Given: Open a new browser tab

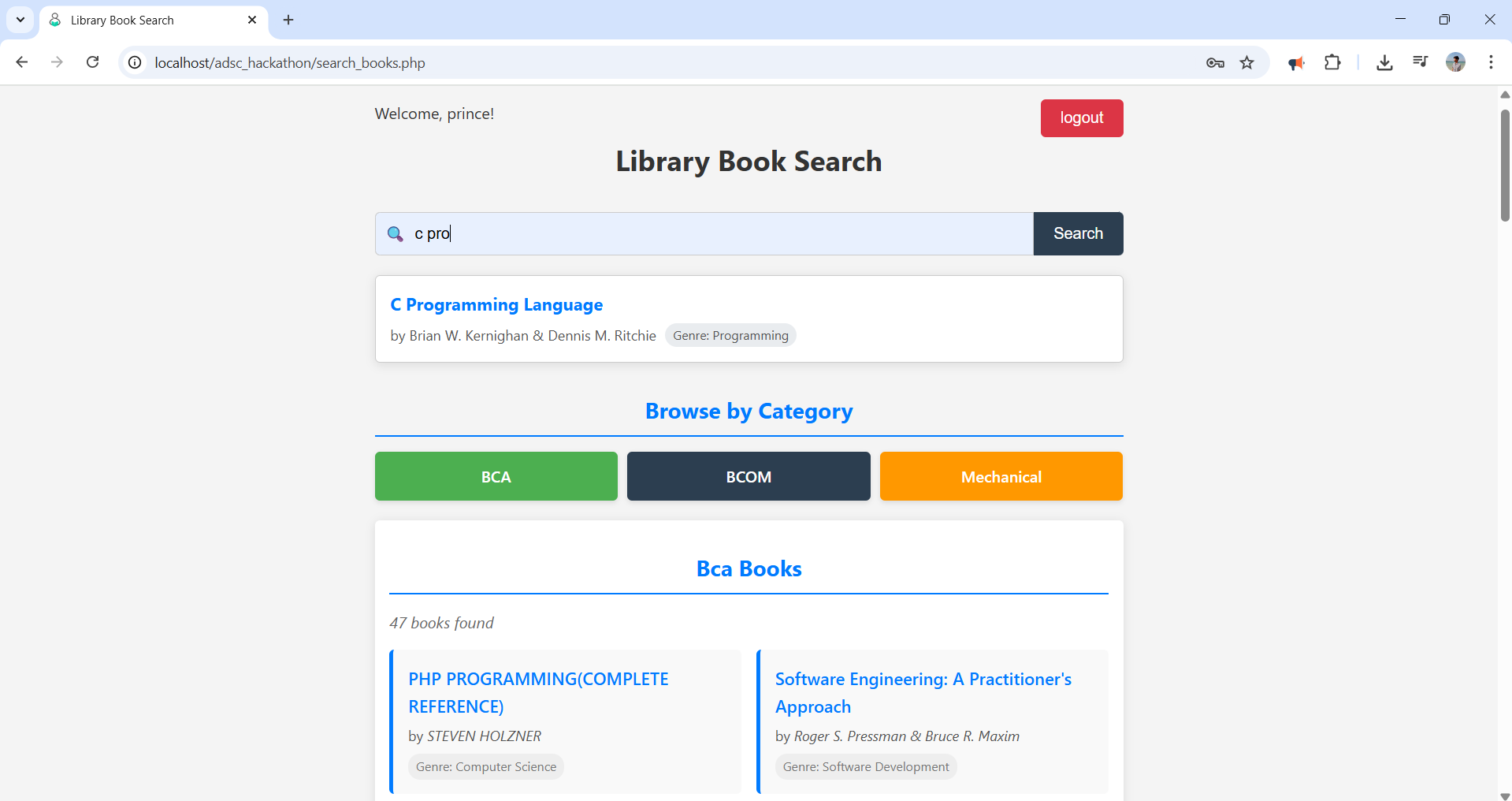Looking at the screenshot, I should 288,20.
